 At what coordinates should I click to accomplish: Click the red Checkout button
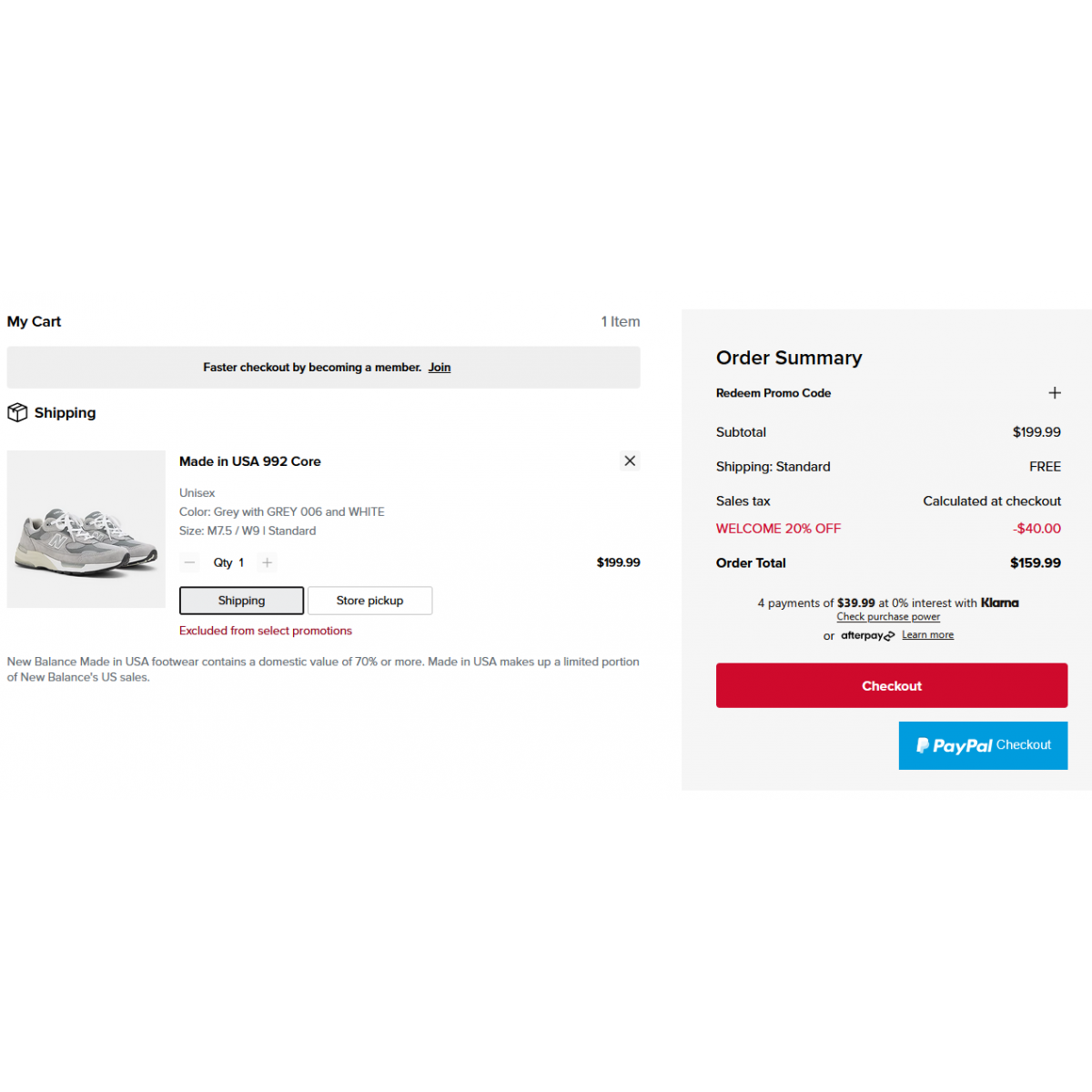click(x=891, y=685)
